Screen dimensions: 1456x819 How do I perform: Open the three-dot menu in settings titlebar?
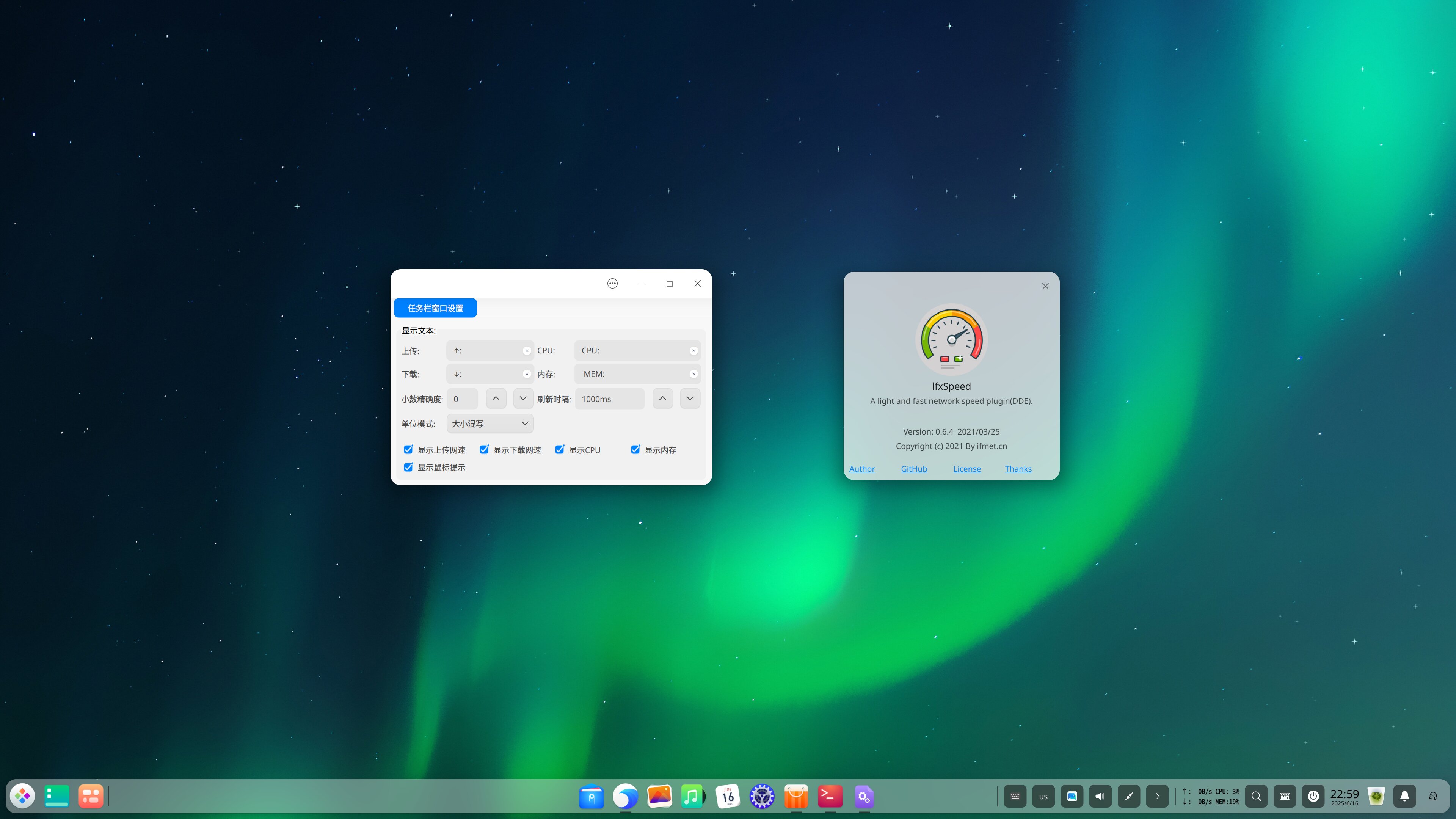coord(612,284)
